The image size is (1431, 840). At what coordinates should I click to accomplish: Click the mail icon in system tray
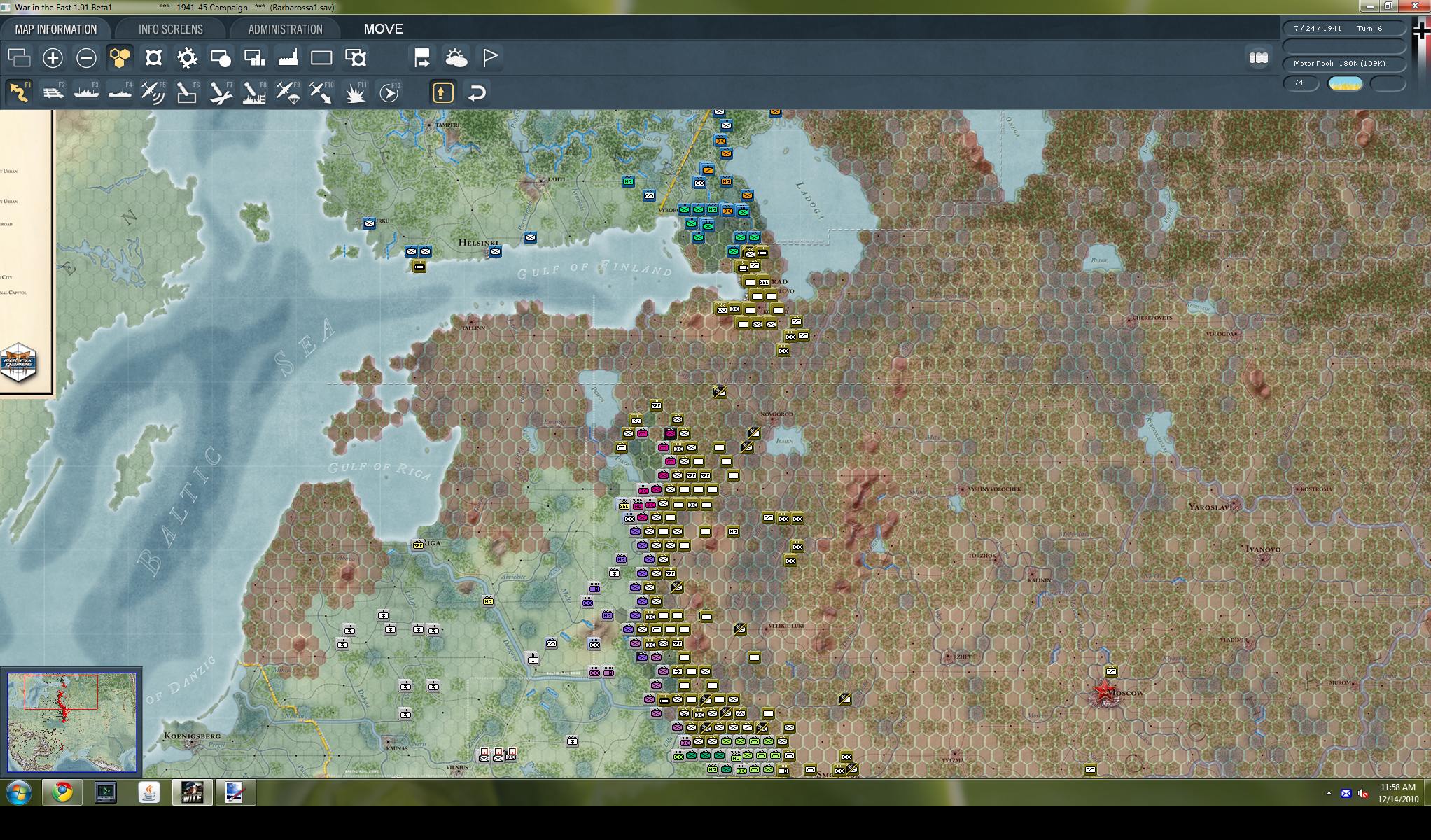1346,793
